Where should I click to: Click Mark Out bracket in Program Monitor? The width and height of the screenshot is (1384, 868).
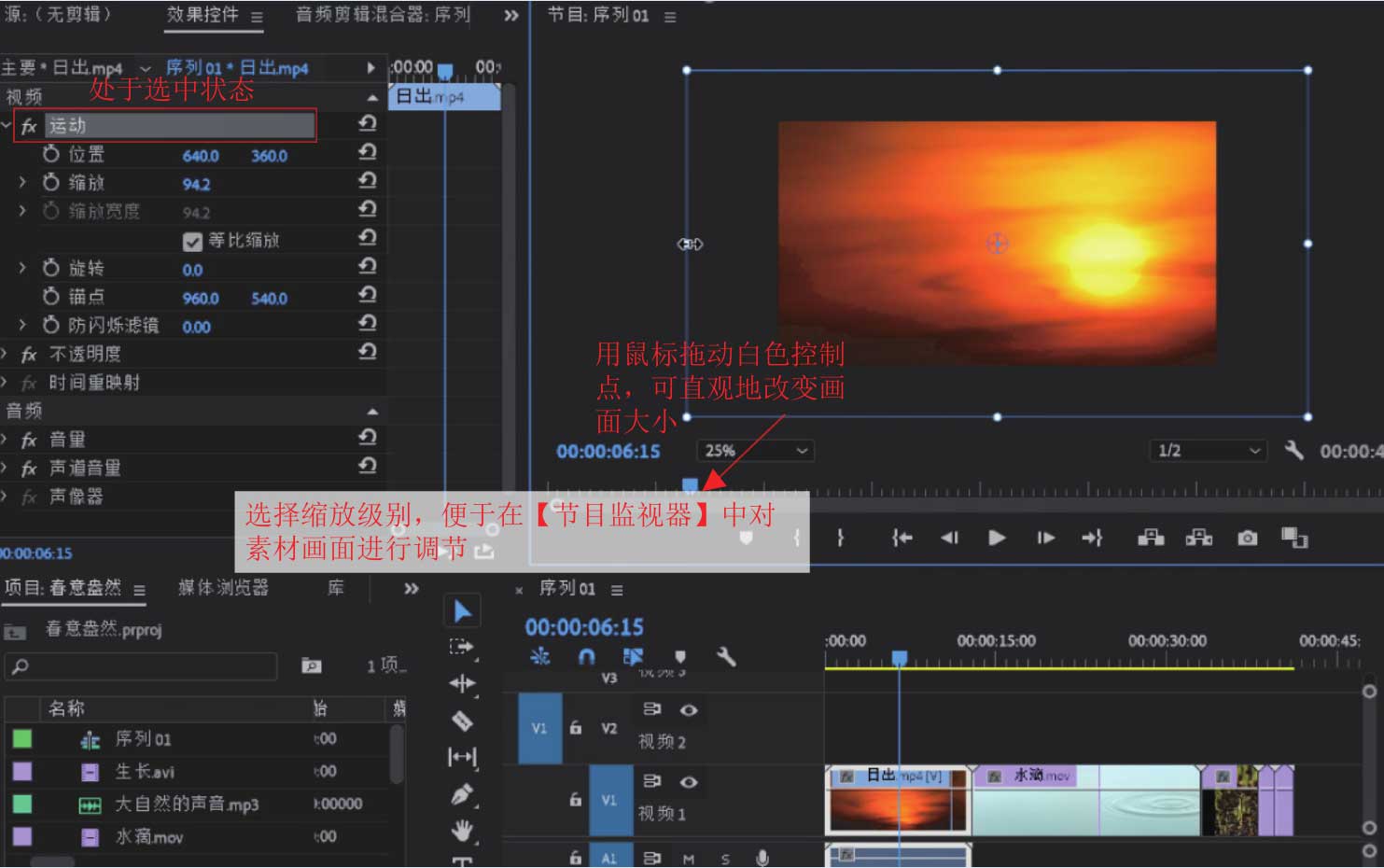click(x=840, y=538)
